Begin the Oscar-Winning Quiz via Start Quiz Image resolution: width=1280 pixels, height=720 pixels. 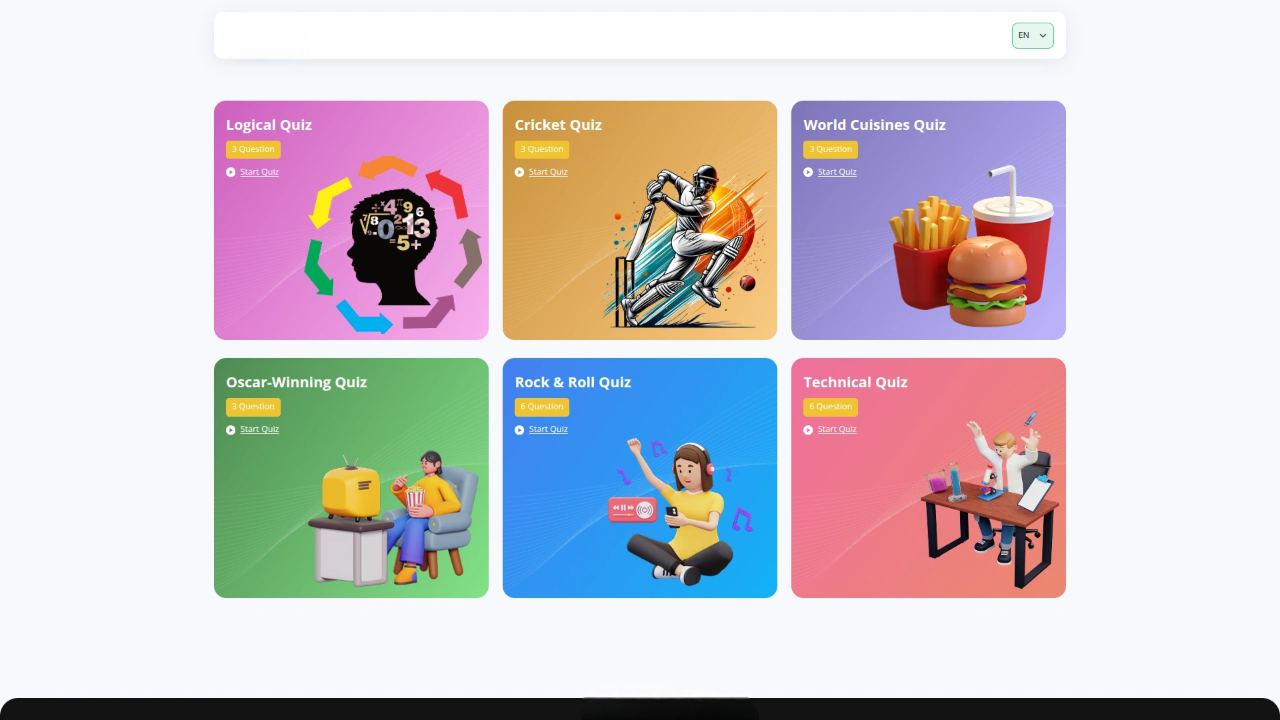coord(259,430)
